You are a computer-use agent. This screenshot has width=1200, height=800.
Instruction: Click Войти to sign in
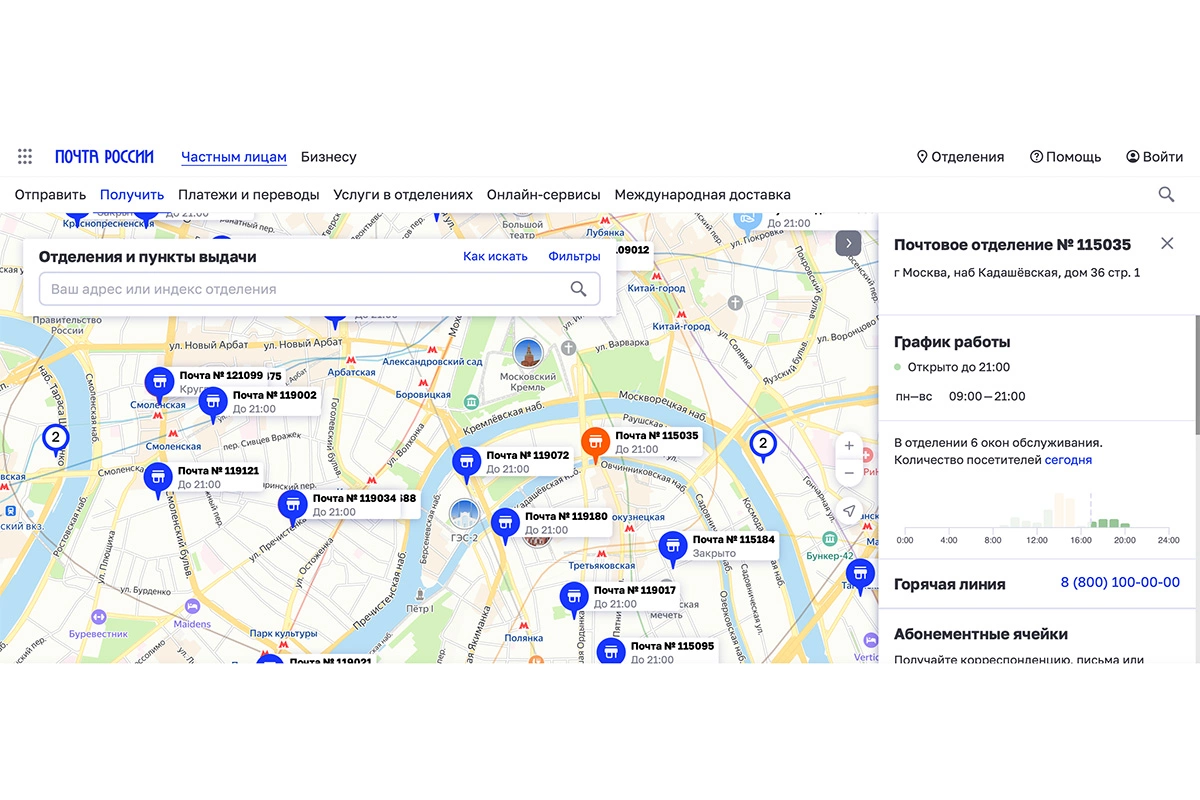[1154, 157]
